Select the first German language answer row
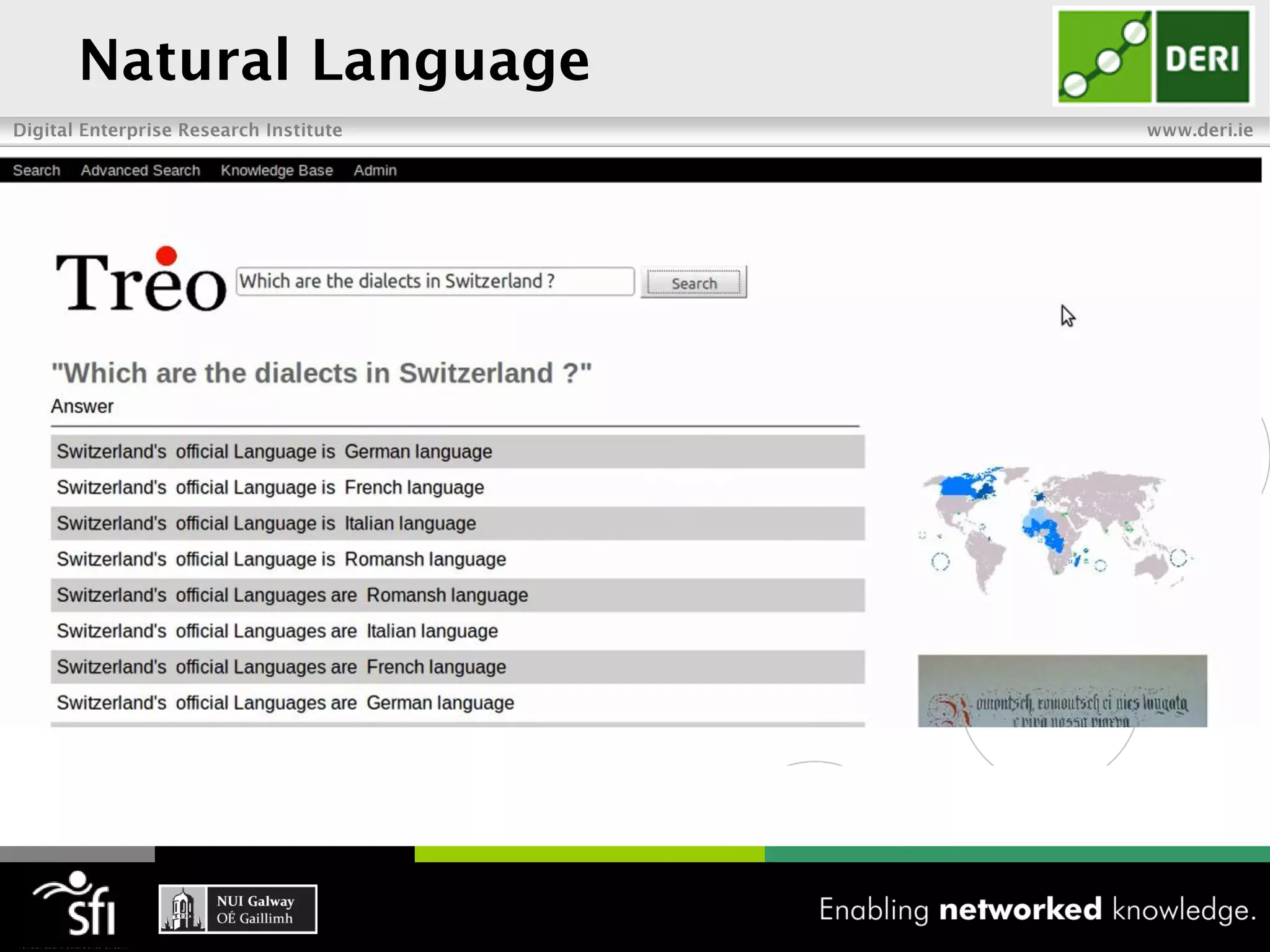The height and width of the screenshot is (952, 1270). coord(457,452)
